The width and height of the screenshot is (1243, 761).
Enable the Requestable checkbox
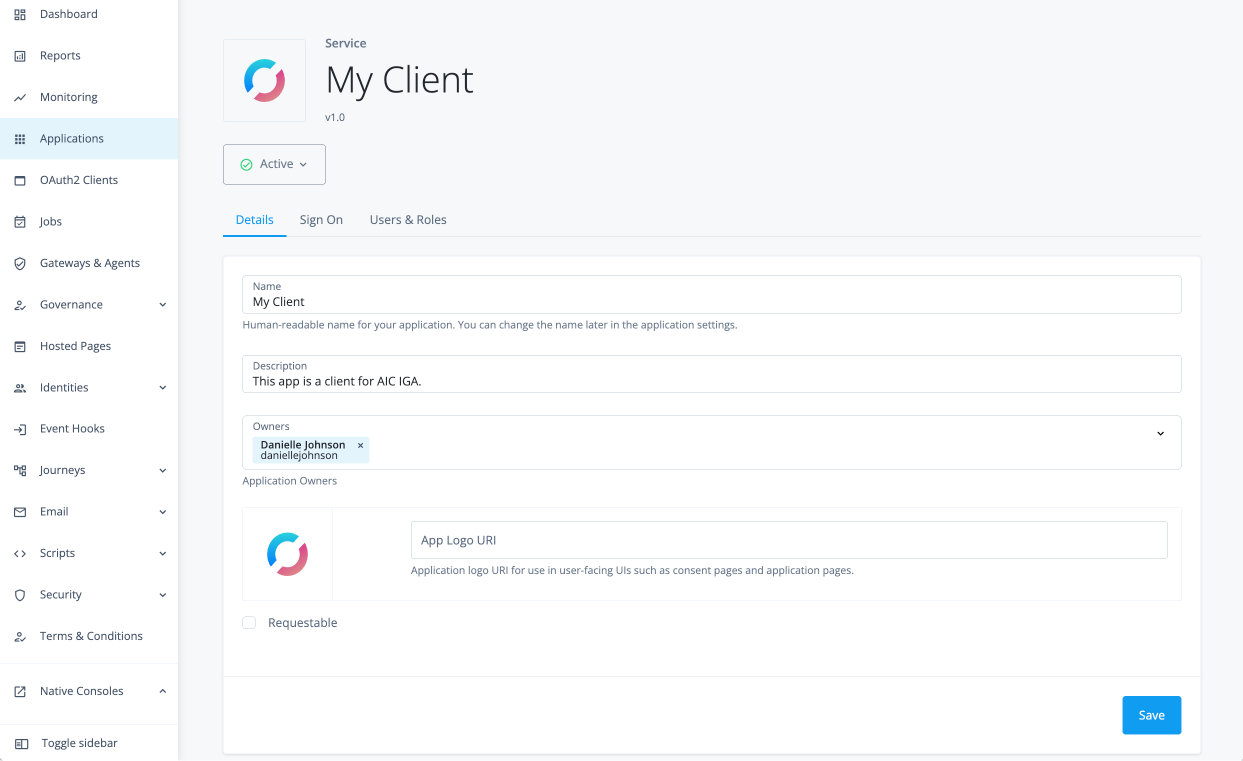(248, 622)
